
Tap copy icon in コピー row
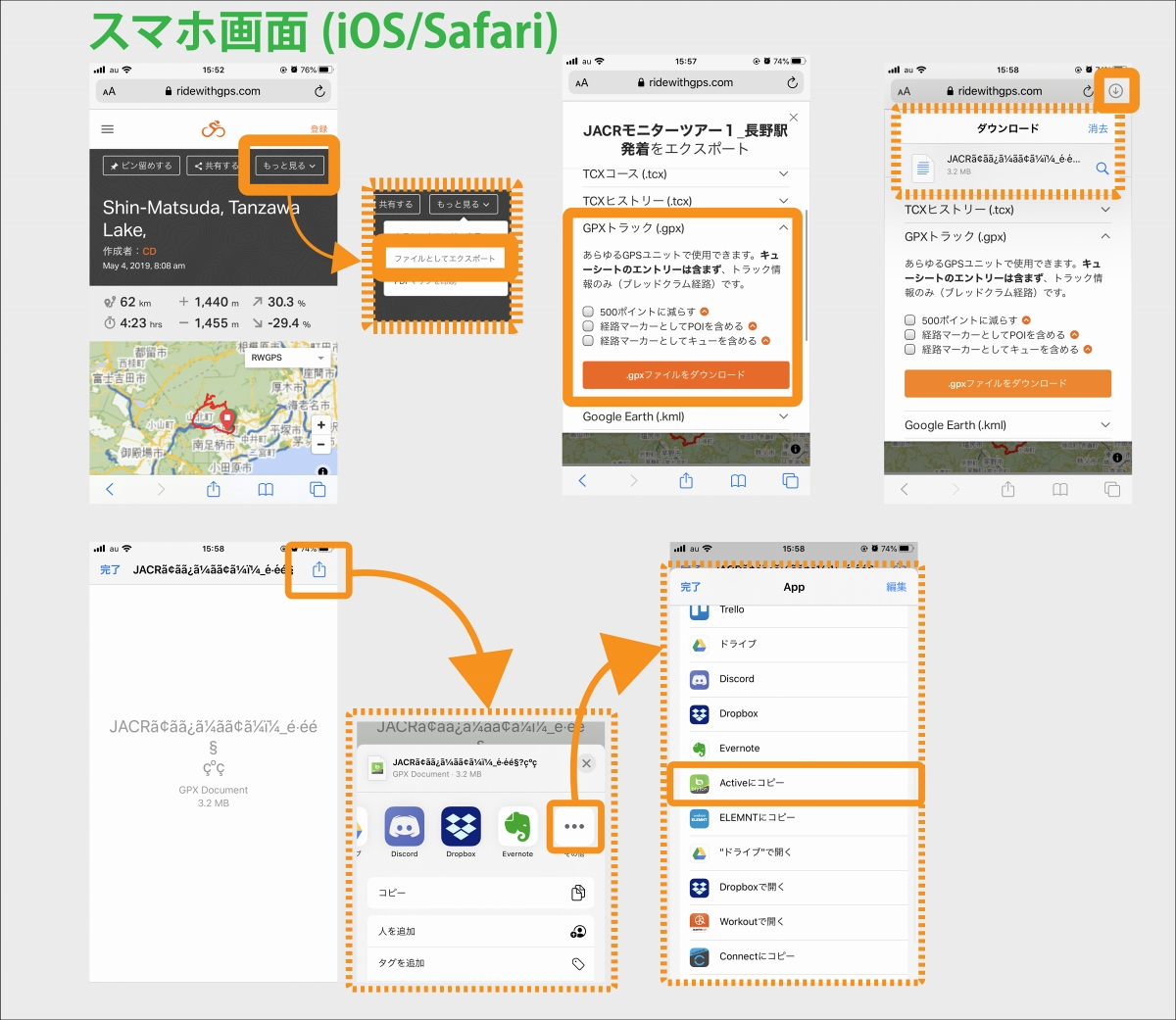click(578, 893)
